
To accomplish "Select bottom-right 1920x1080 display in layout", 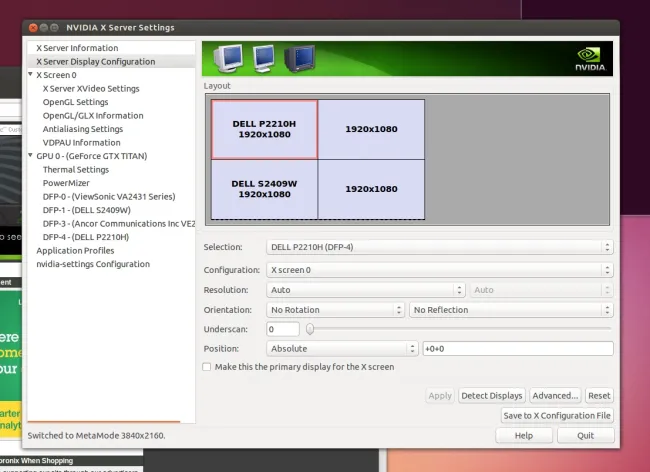I will (x=371, y=189).
